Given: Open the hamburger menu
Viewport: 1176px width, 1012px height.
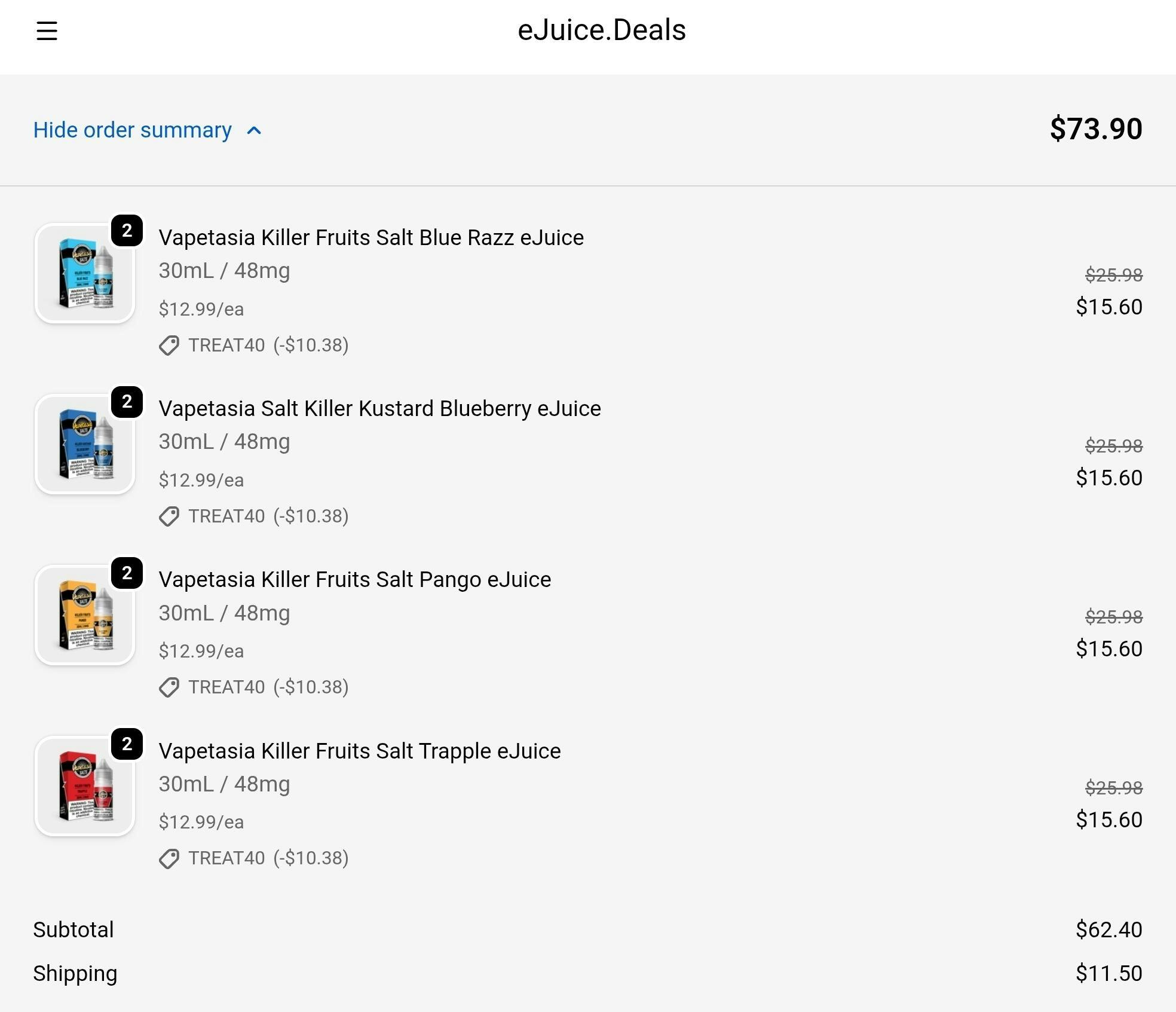Looking at the screenshot, I should [47, 31].
